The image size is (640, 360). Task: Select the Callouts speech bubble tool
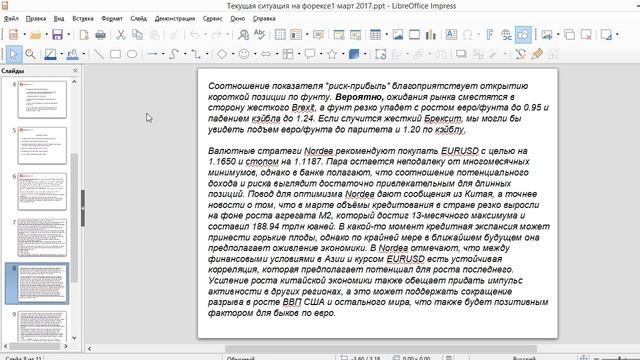pos(310,54)
